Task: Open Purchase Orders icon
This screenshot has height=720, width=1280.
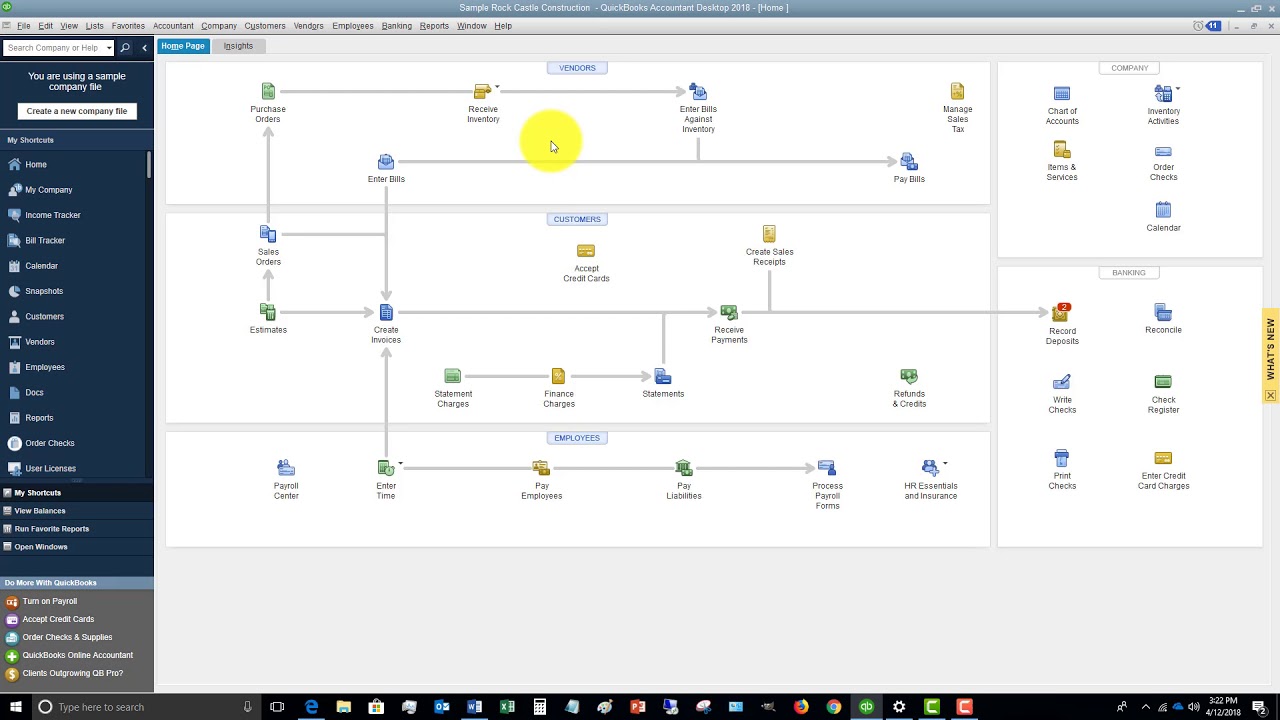Action: point(268,91)
